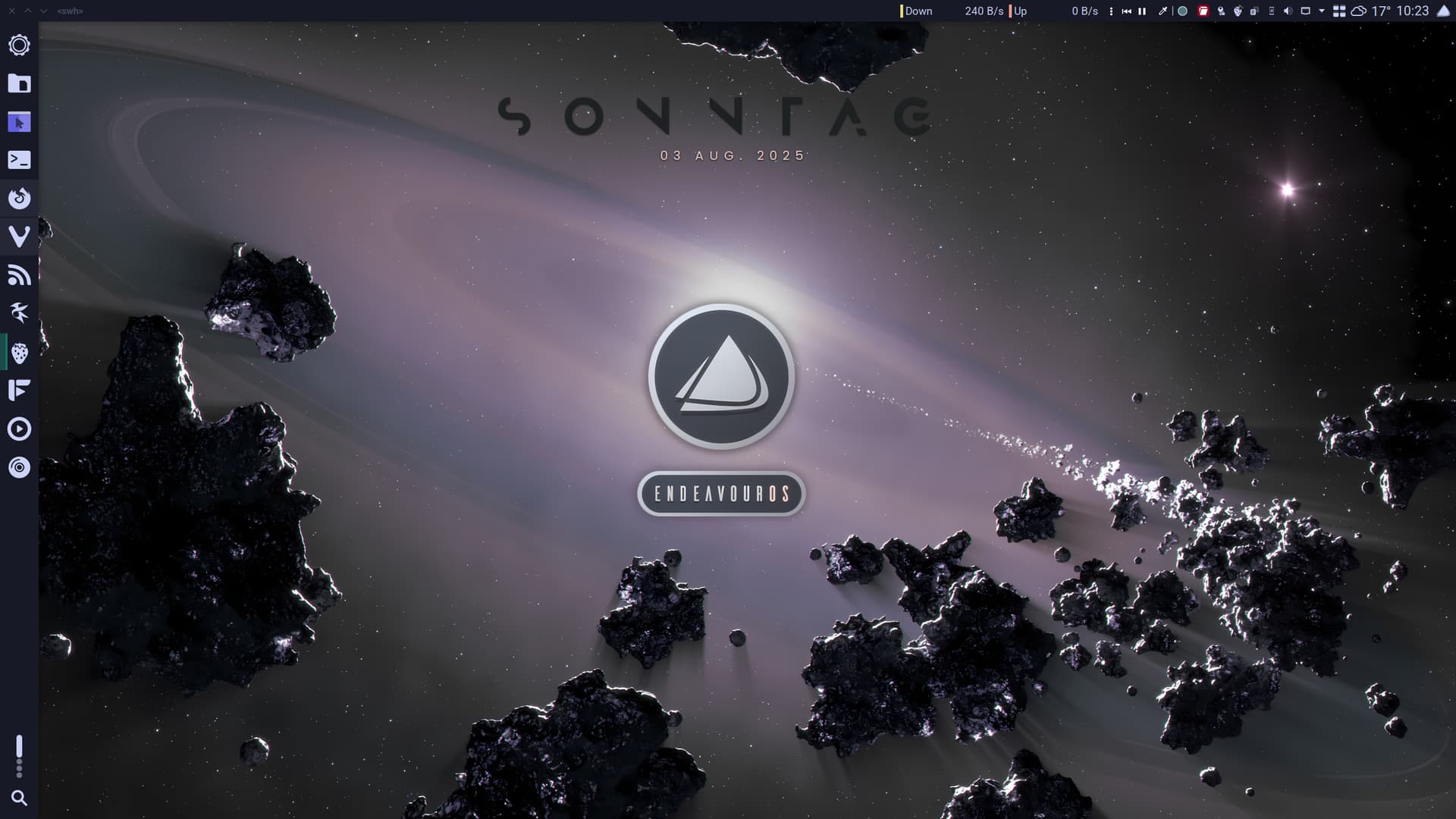Open the Strawberry icon in the system tray
Viewport: 1456px width, 819px height.
[1238, 11]
